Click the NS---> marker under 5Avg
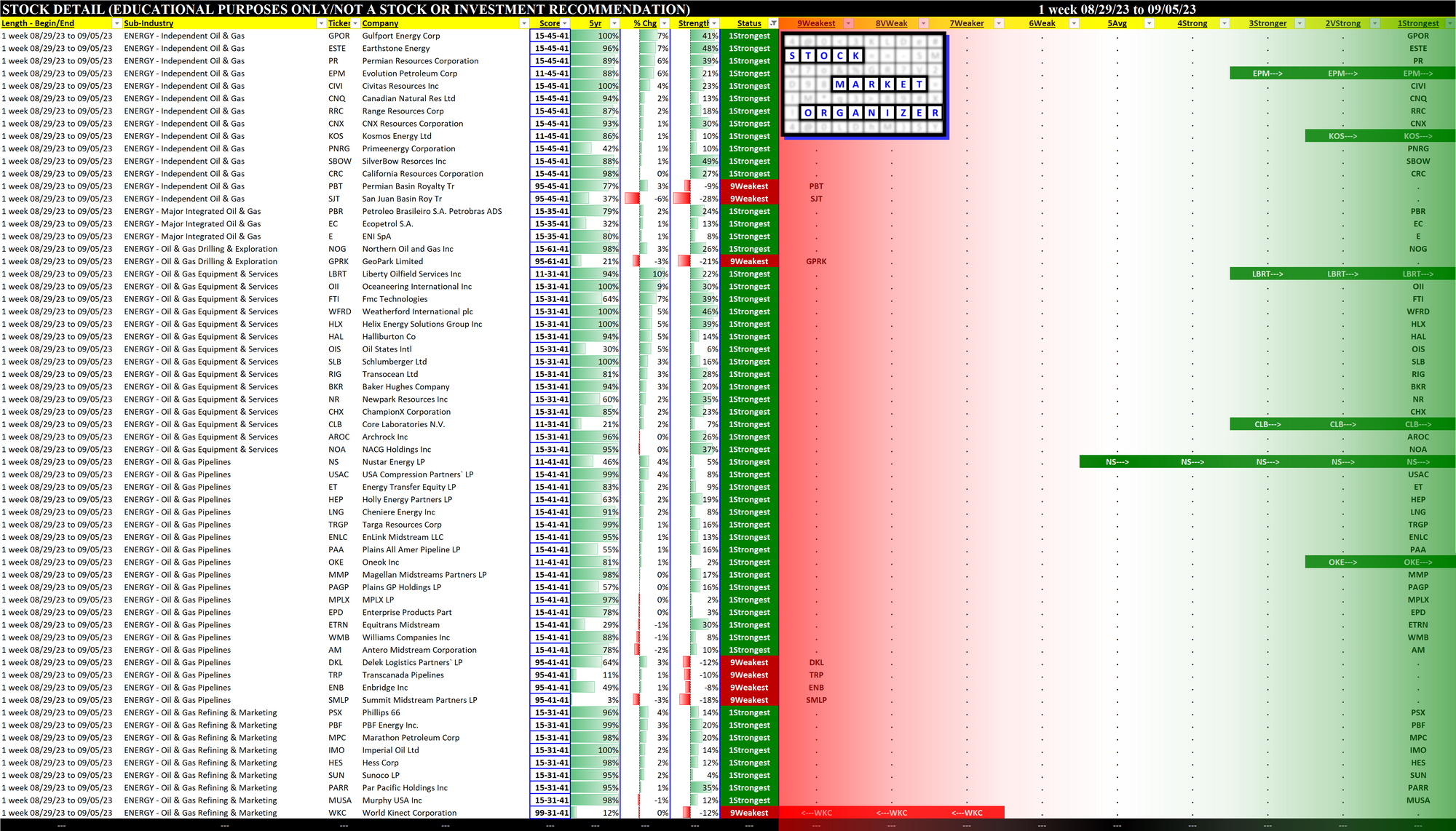The image size is (1456, 831). (1117, 462)
